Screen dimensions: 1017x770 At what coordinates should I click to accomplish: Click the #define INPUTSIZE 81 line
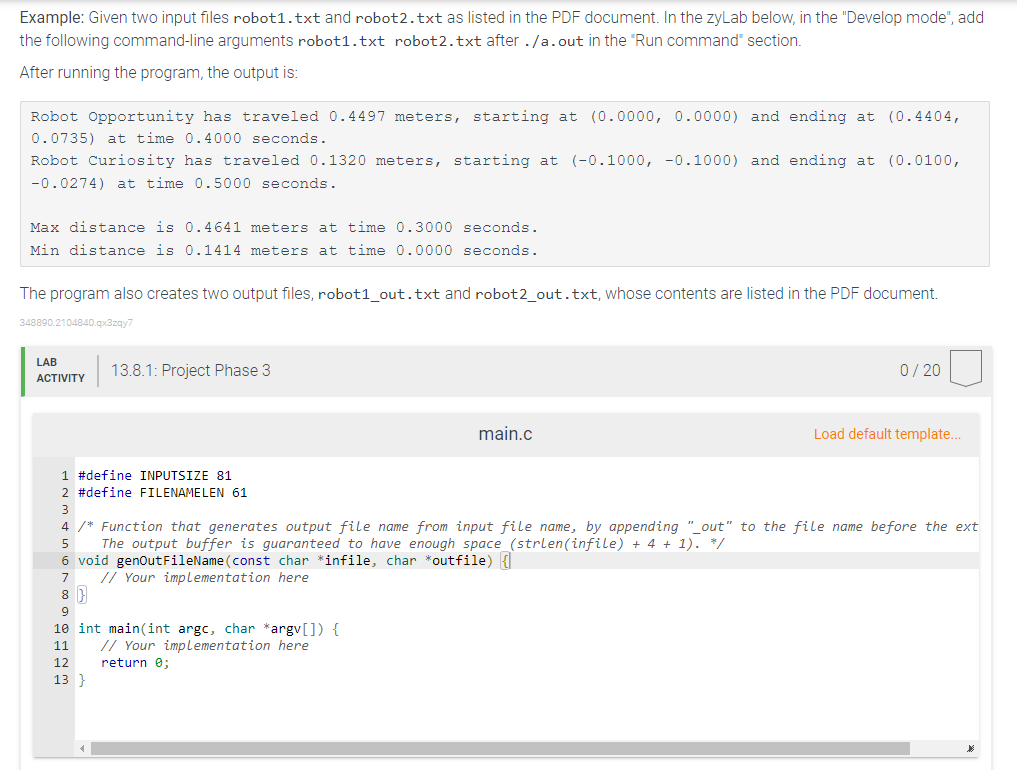155,475
